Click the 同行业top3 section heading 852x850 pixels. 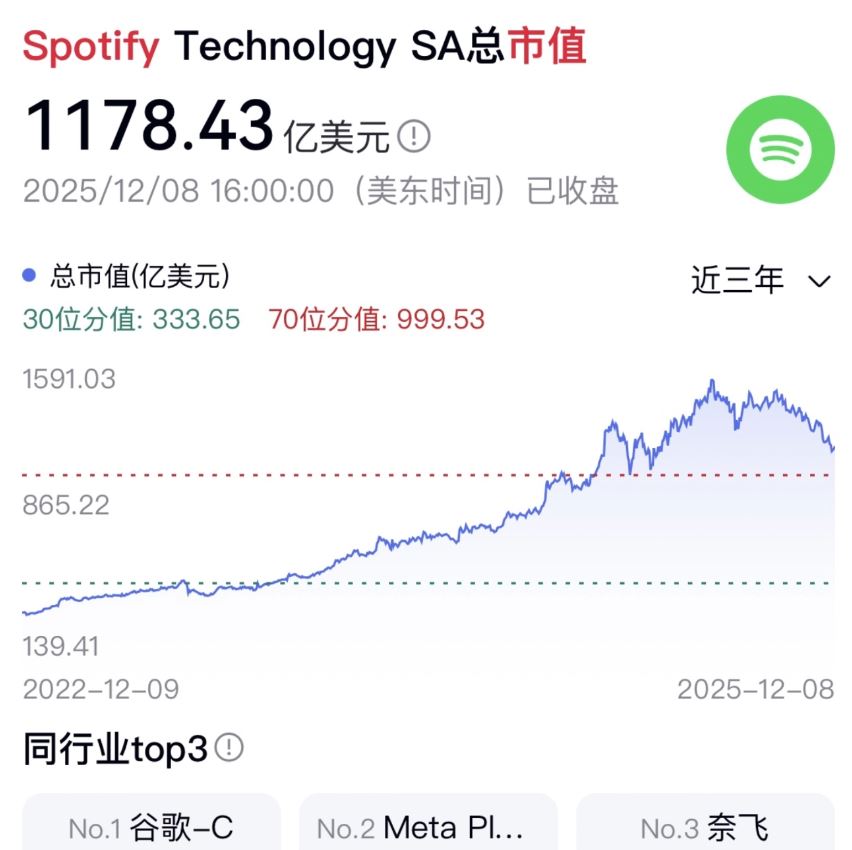[115, 748]
